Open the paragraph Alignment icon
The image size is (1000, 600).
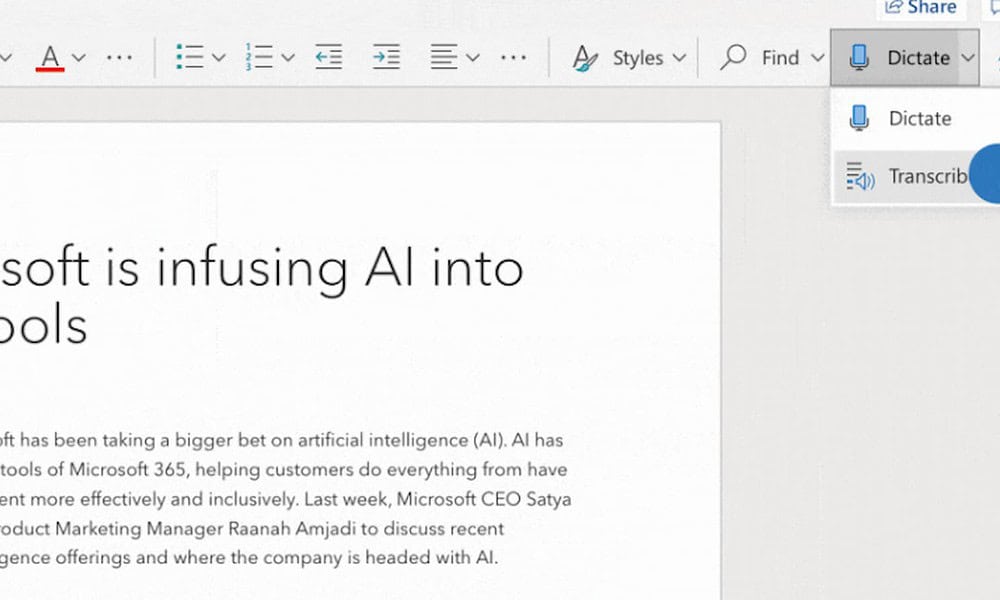(445, 57)
